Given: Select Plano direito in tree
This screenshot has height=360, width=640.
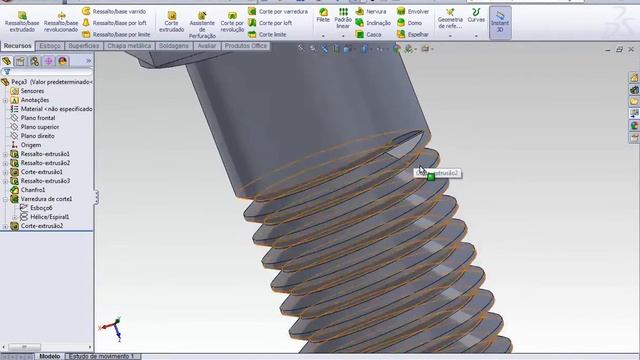Looking at the screenshot, I should (37, 136).
